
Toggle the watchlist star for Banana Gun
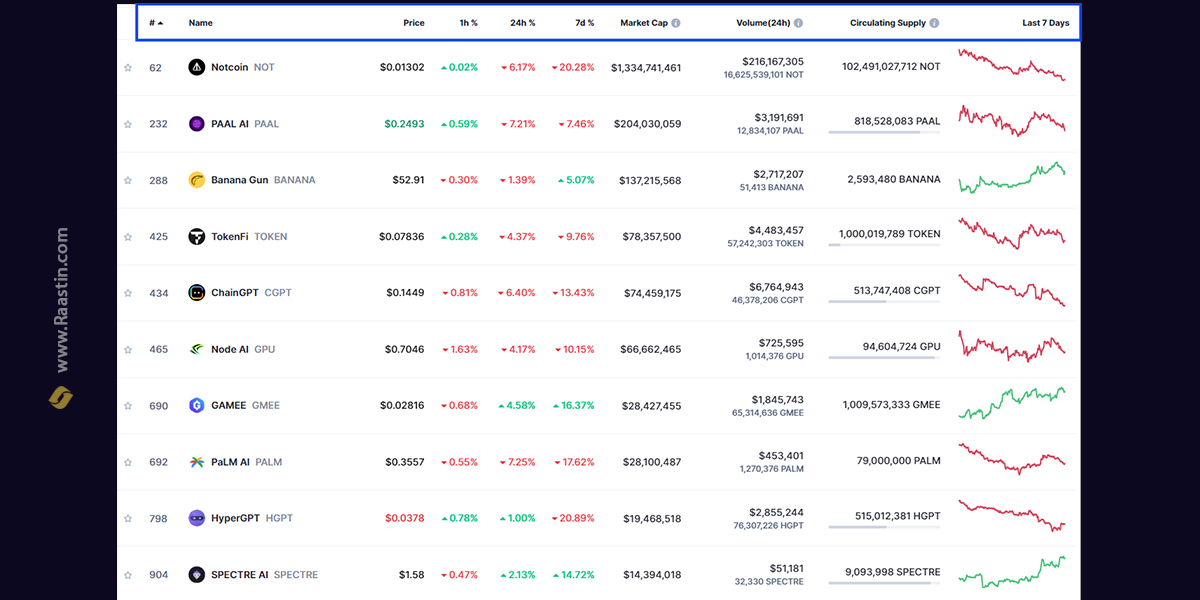click(x=128, y=181)
